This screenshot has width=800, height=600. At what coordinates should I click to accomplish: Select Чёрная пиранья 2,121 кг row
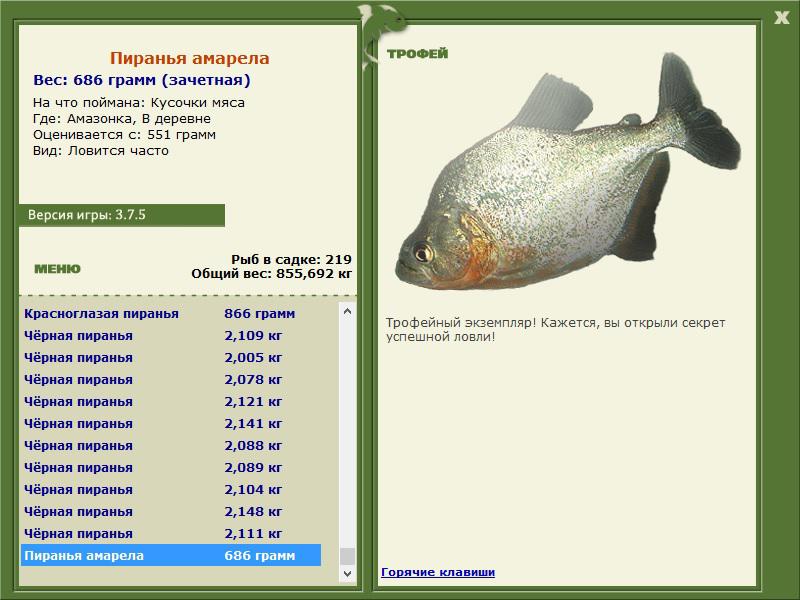(171, 402)
